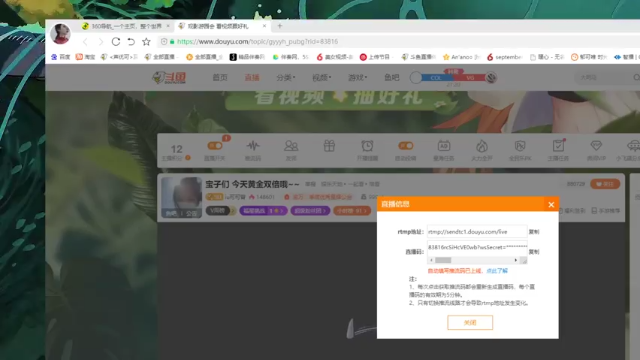Viewport: 640px width, 360px height.
Task: Close the 直播信息 dialog with the X
Action: pos(551,204)
